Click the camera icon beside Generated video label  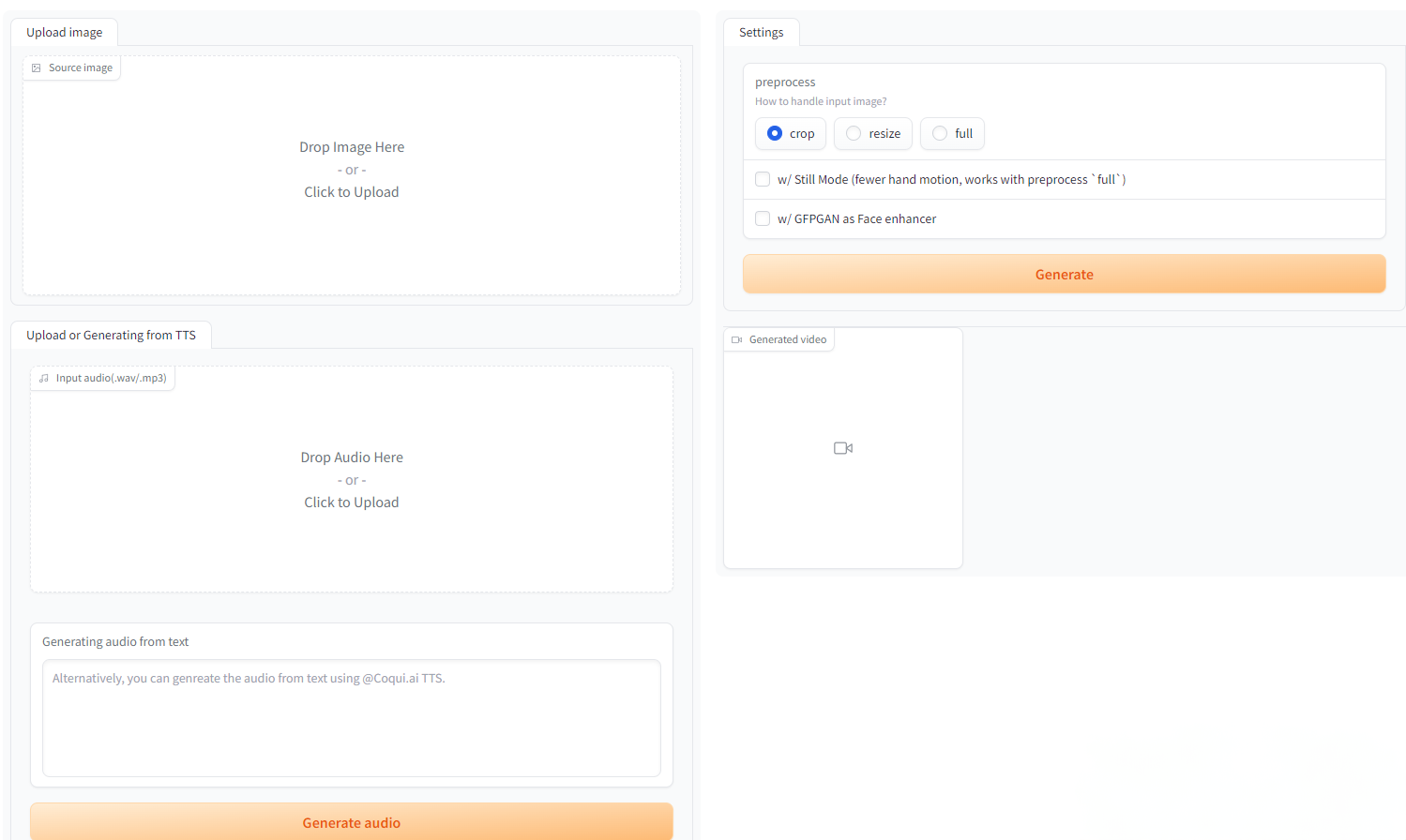click(737, 340)
